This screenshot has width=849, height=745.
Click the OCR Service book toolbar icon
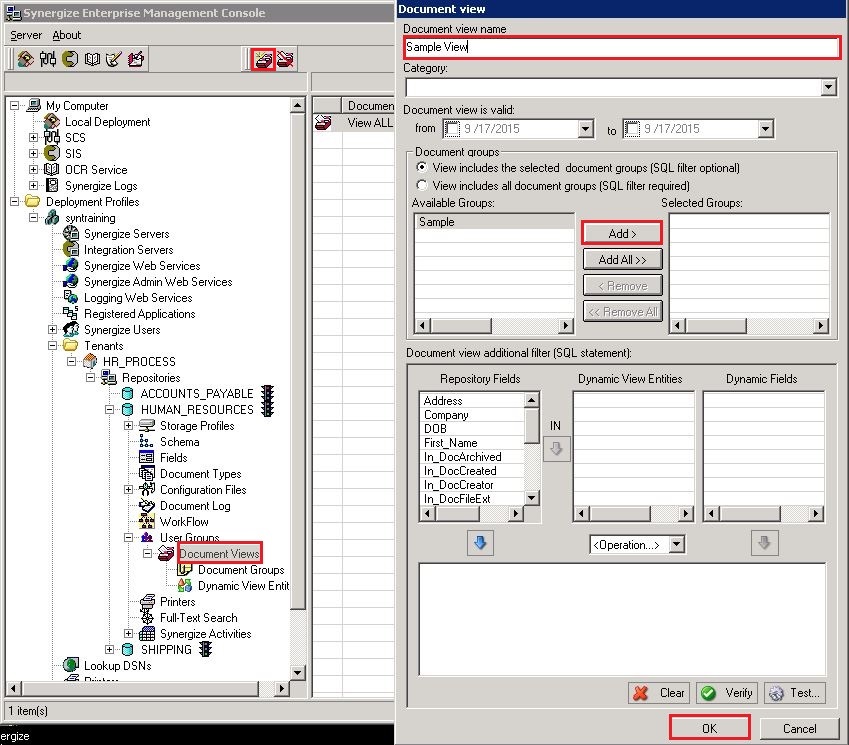[92, 58]
